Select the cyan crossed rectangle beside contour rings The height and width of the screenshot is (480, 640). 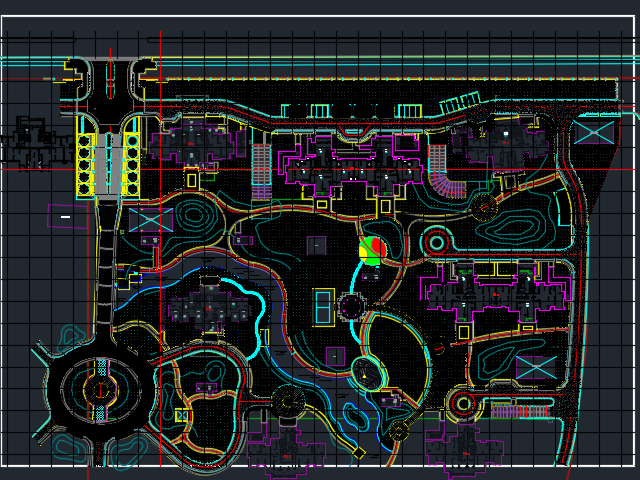pyautogui.click(x=151, y=220)
